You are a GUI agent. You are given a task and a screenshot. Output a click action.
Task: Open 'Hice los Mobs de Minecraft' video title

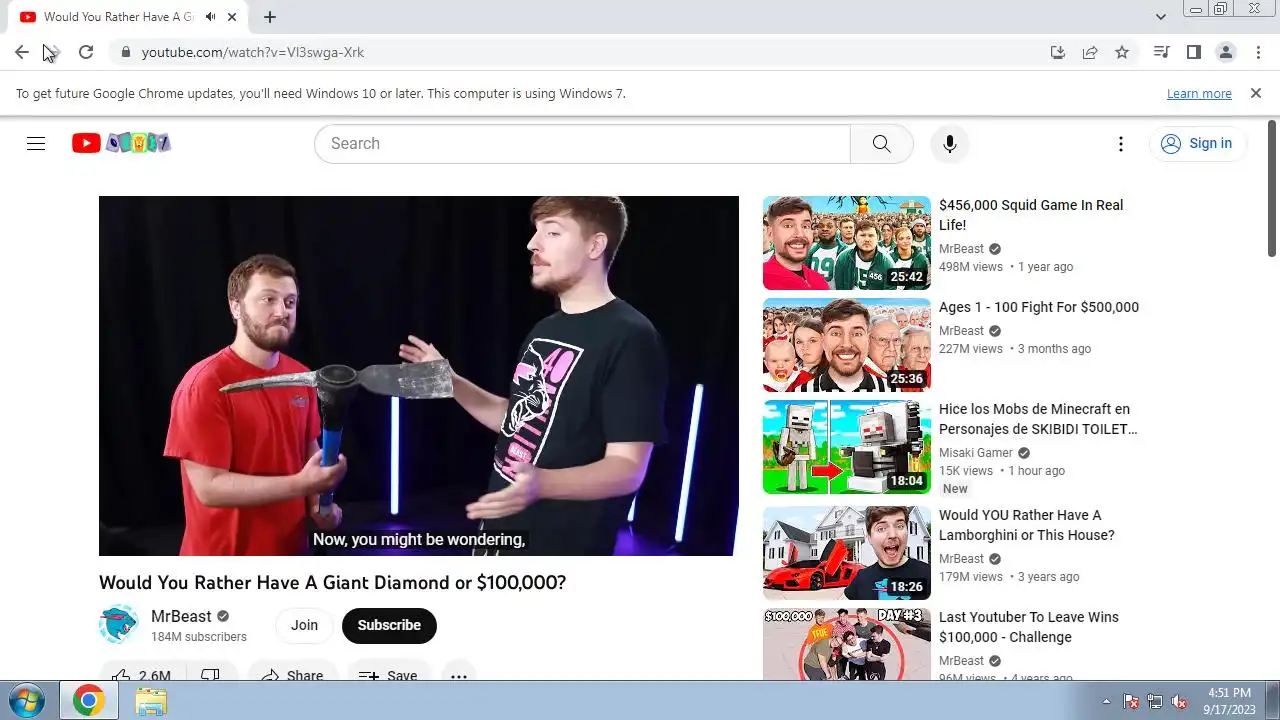pos(1038,419)
